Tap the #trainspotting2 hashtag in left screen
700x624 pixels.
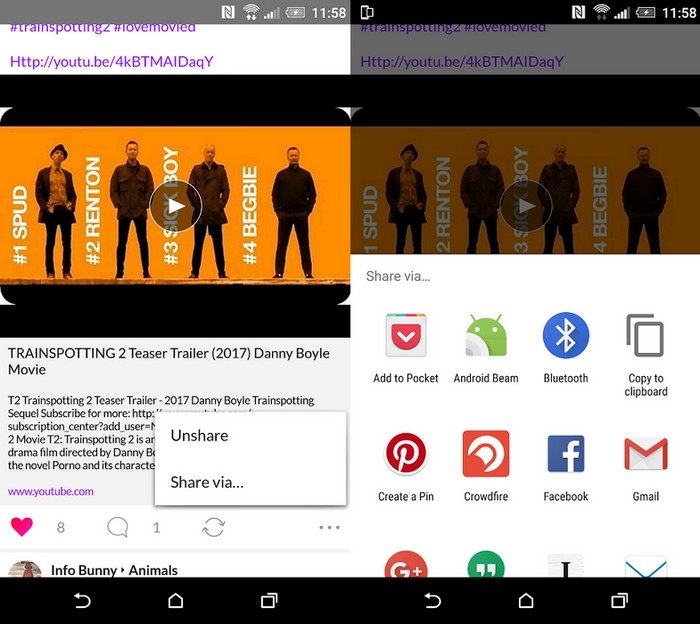[60, 28]
